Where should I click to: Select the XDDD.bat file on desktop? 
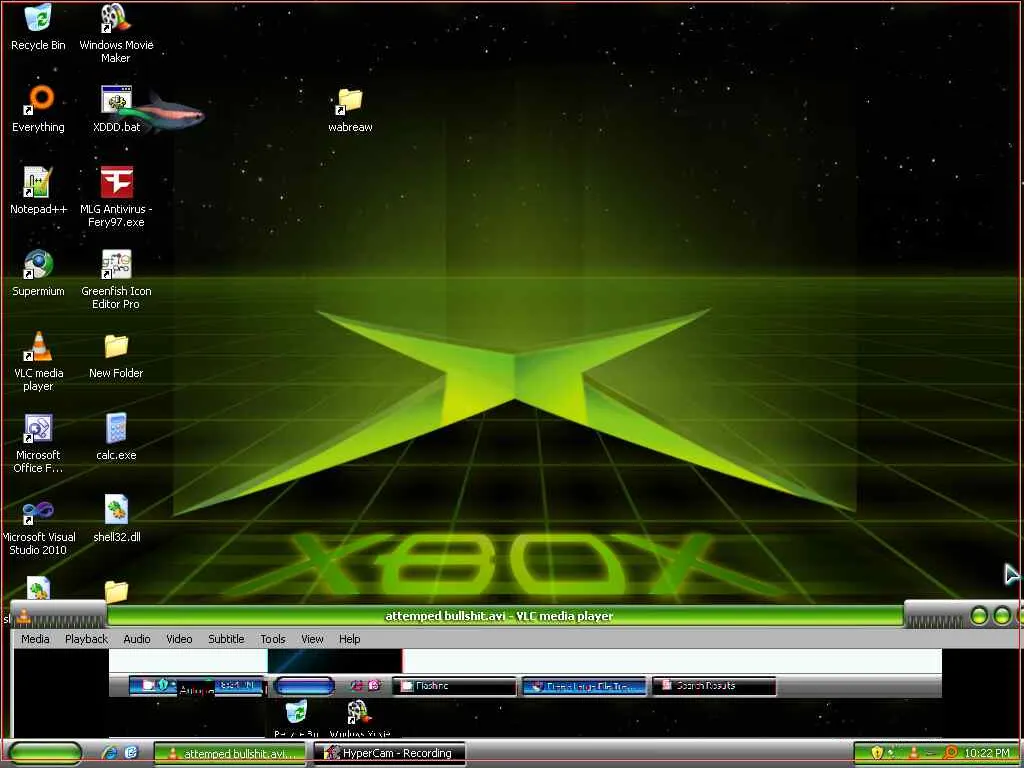coord(116,108)
